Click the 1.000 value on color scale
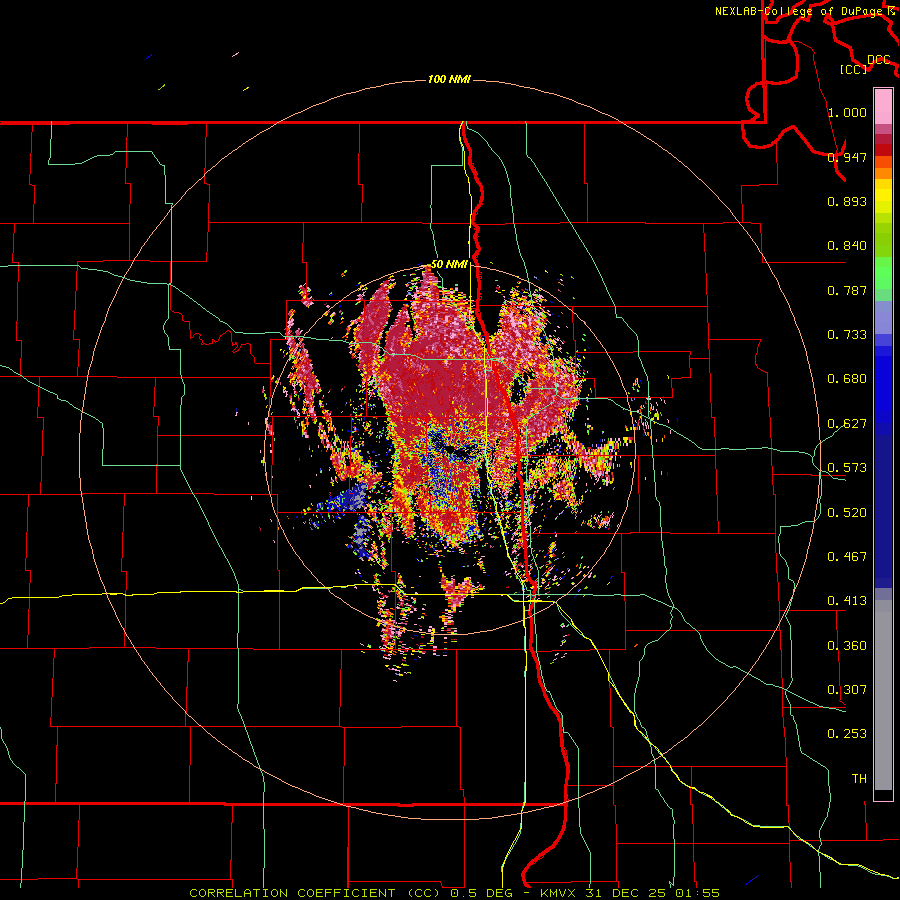 (x=847, y=112)
